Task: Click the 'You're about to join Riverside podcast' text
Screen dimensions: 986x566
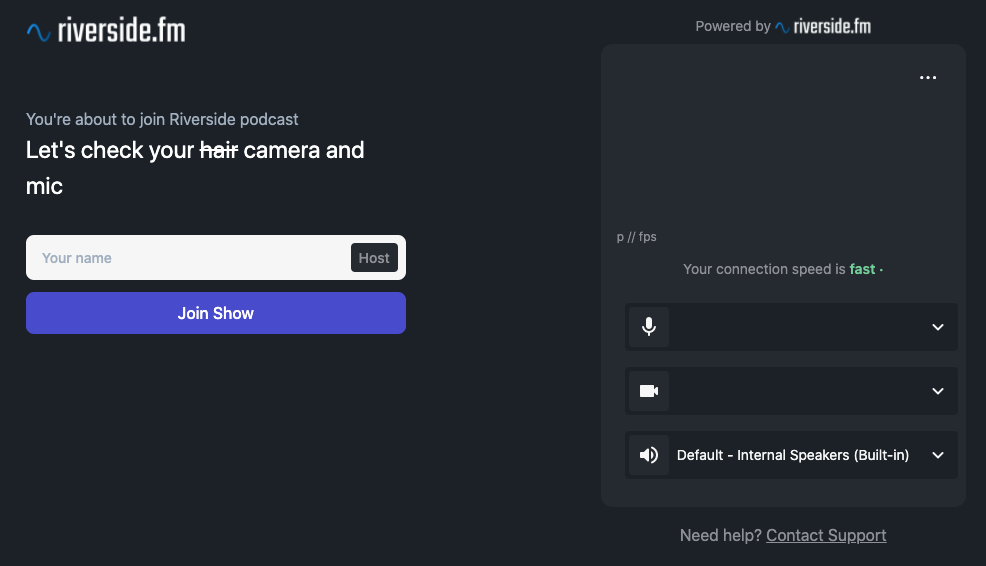Action: click(x=162, y=119)
